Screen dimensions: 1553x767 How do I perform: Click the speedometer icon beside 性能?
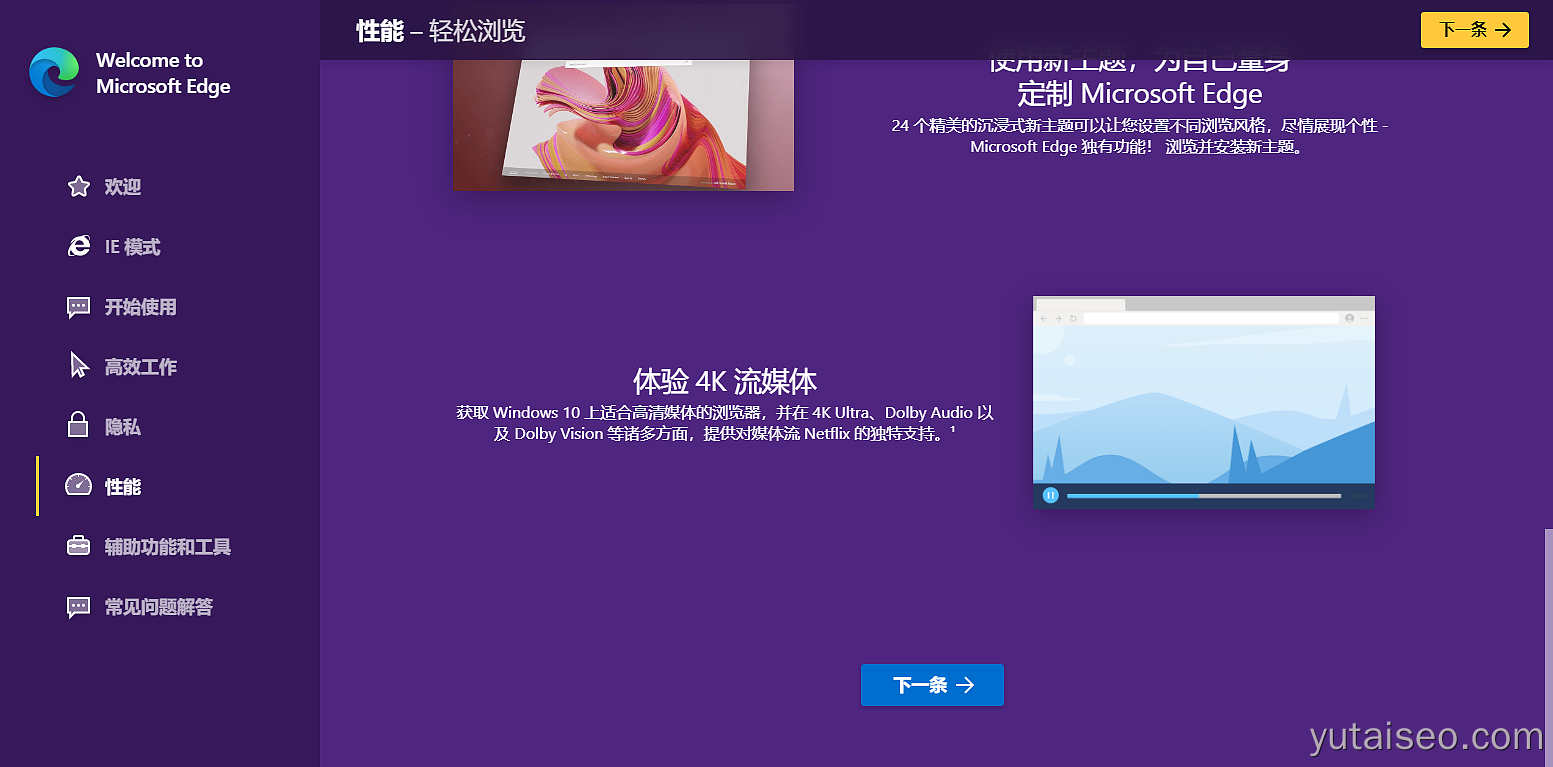tap(79, 486)
